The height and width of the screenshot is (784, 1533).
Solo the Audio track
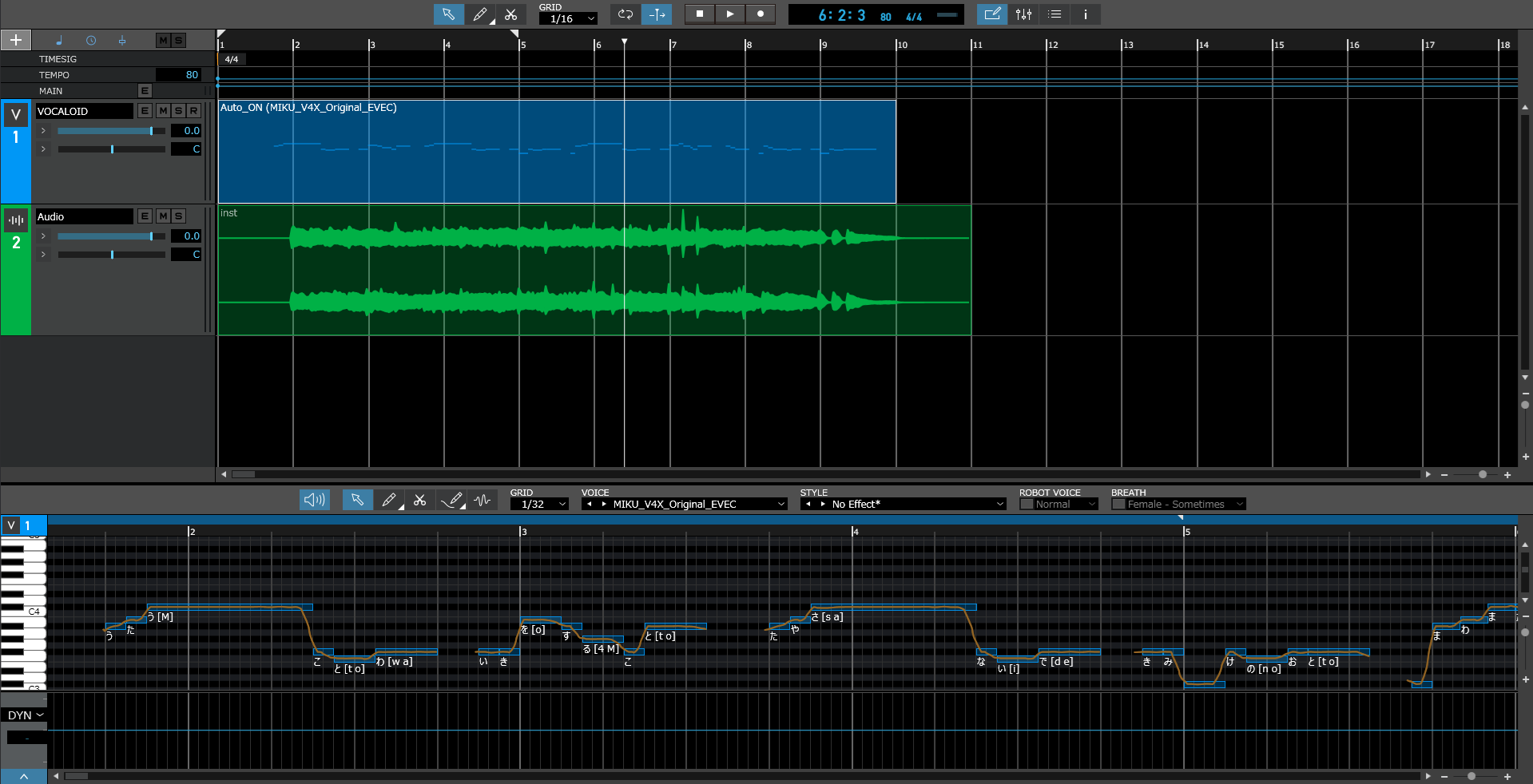pyautogui.click(x=178, y=216)
